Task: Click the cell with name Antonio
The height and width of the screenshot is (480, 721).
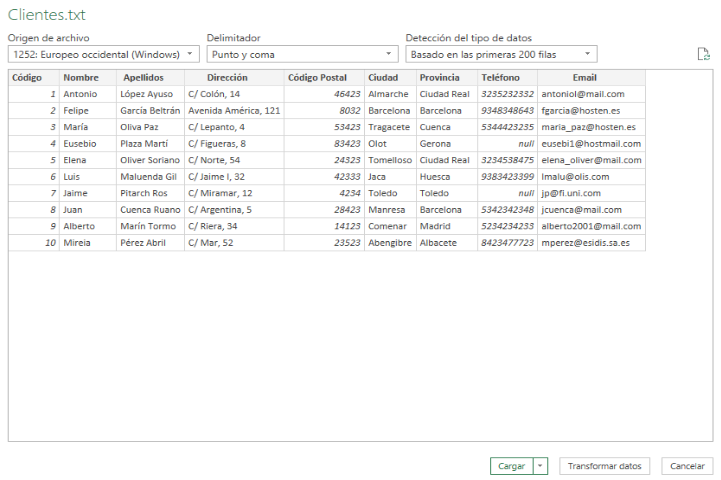Action: (88, 94)
